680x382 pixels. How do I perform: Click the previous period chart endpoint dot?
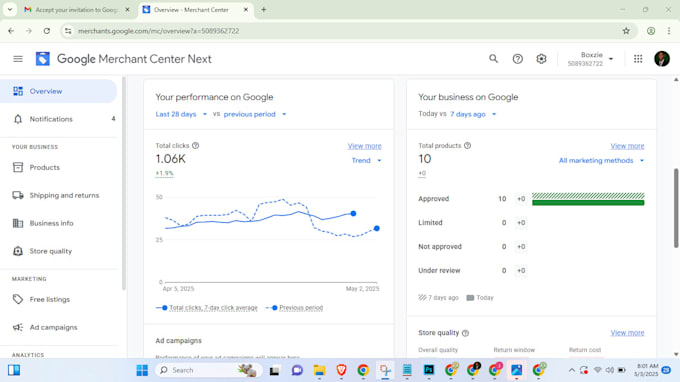(x=376, y=228)
